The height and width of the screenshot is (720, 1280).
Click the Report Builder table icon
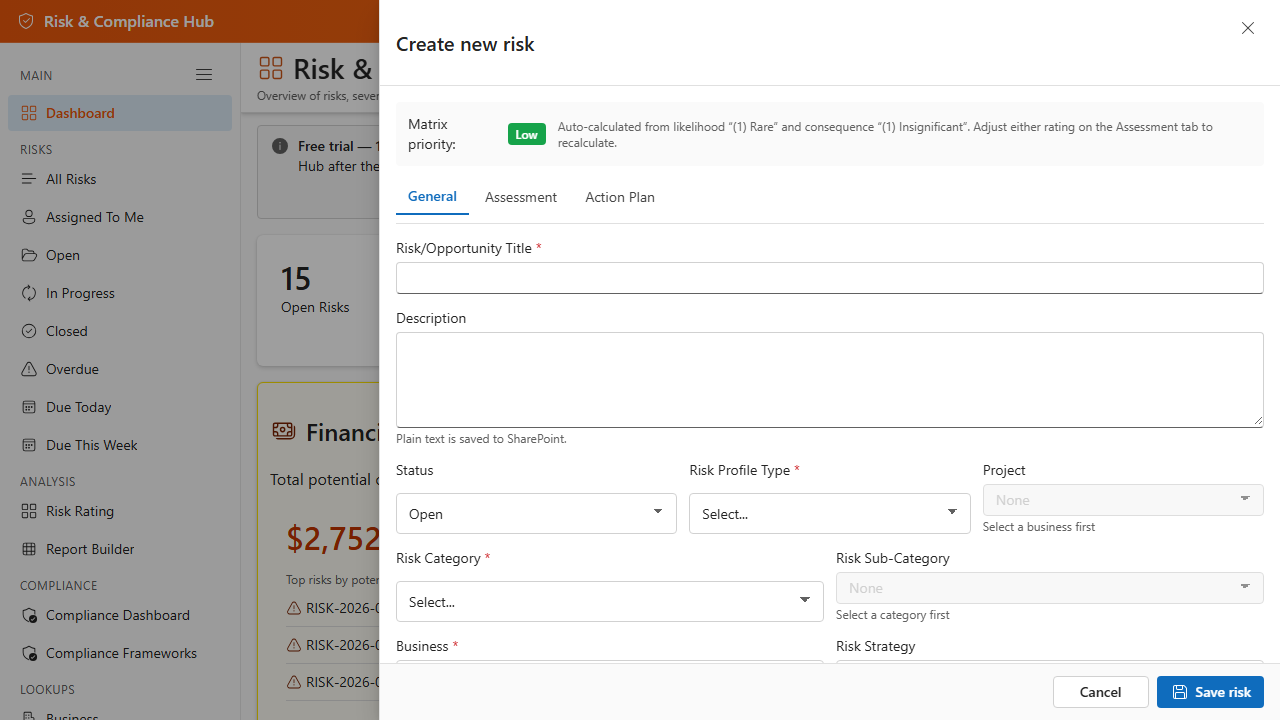(x=29, y=549)
